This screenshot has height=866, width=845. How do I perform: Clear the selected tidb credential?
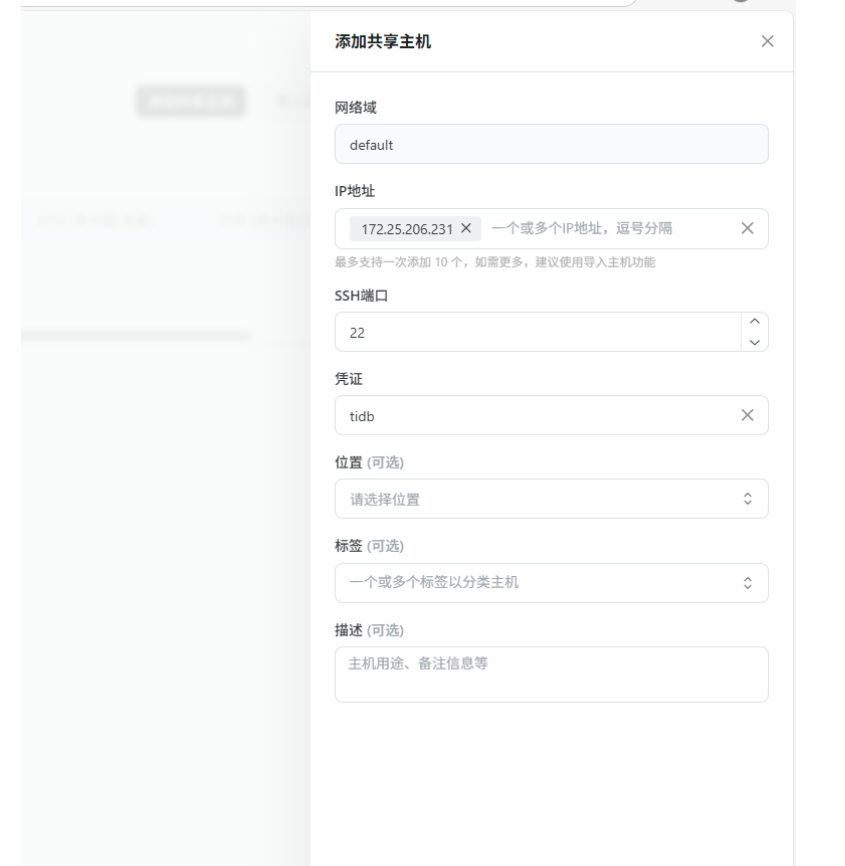tap(747, 415)
